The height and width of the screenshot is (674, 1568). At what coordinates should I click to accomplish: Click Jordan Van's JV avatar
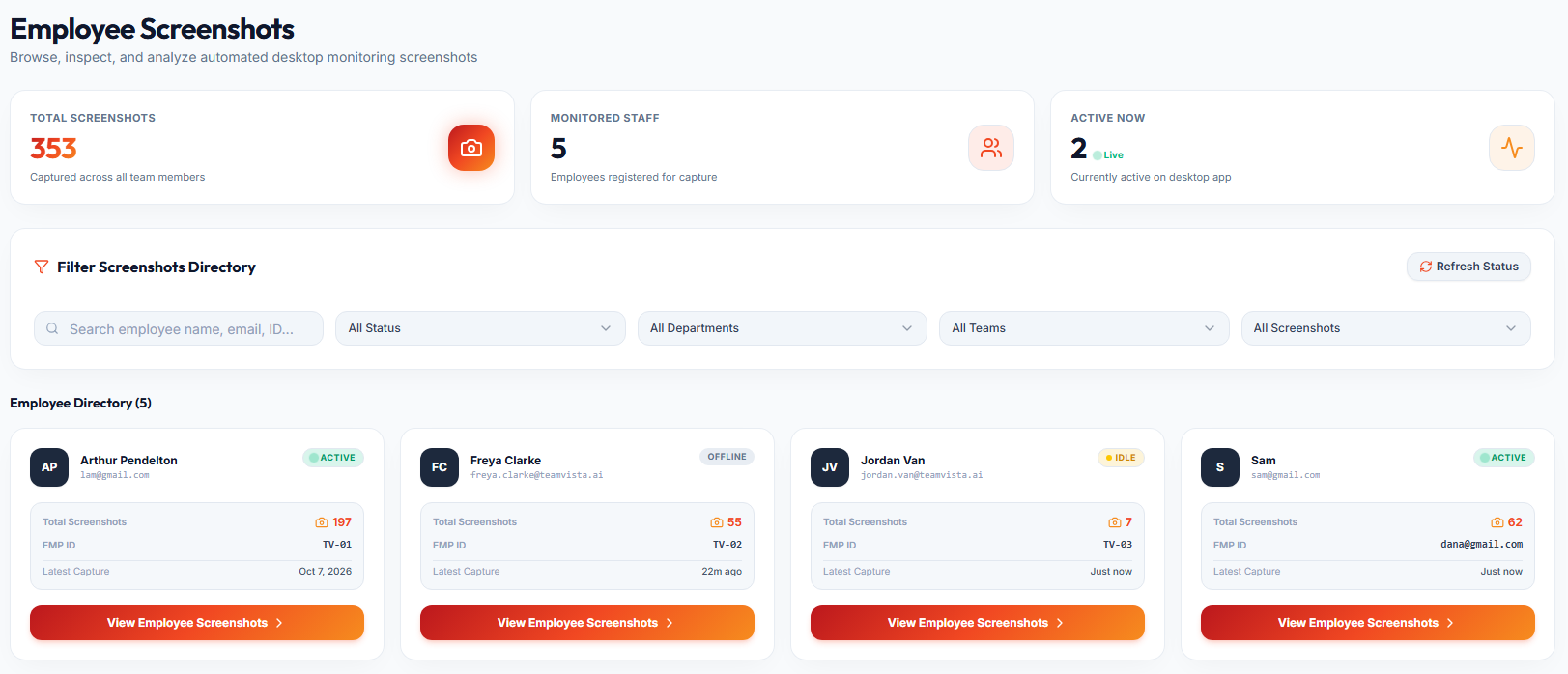point(830,467)
